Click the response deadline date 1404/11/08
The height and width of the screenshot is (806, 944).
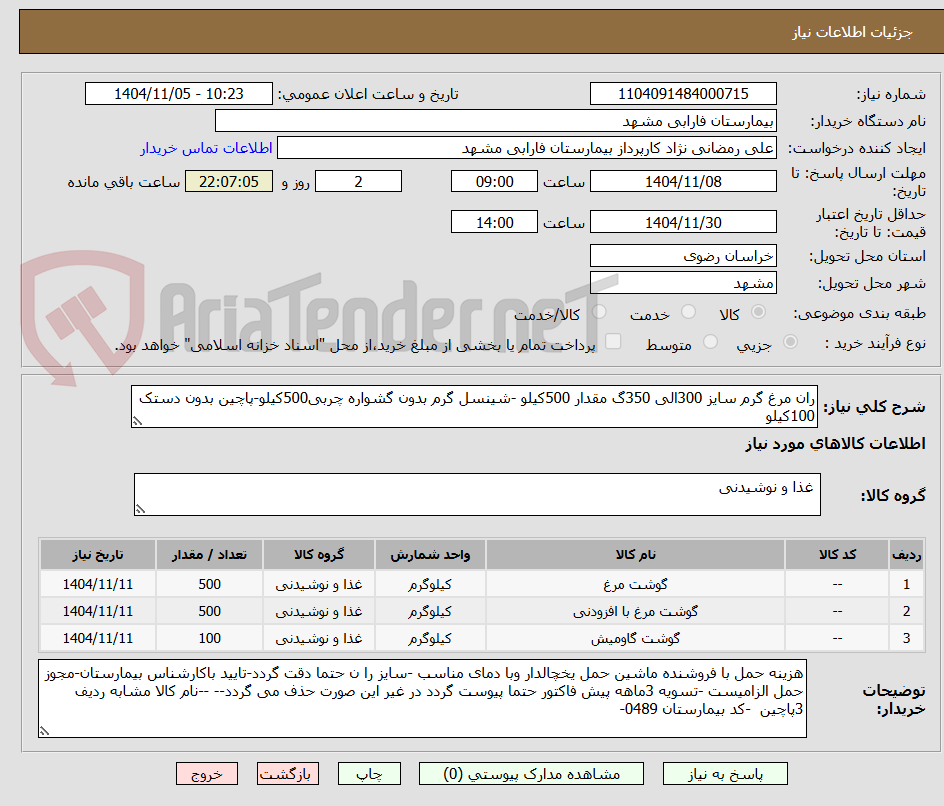(x=683, y=181)
